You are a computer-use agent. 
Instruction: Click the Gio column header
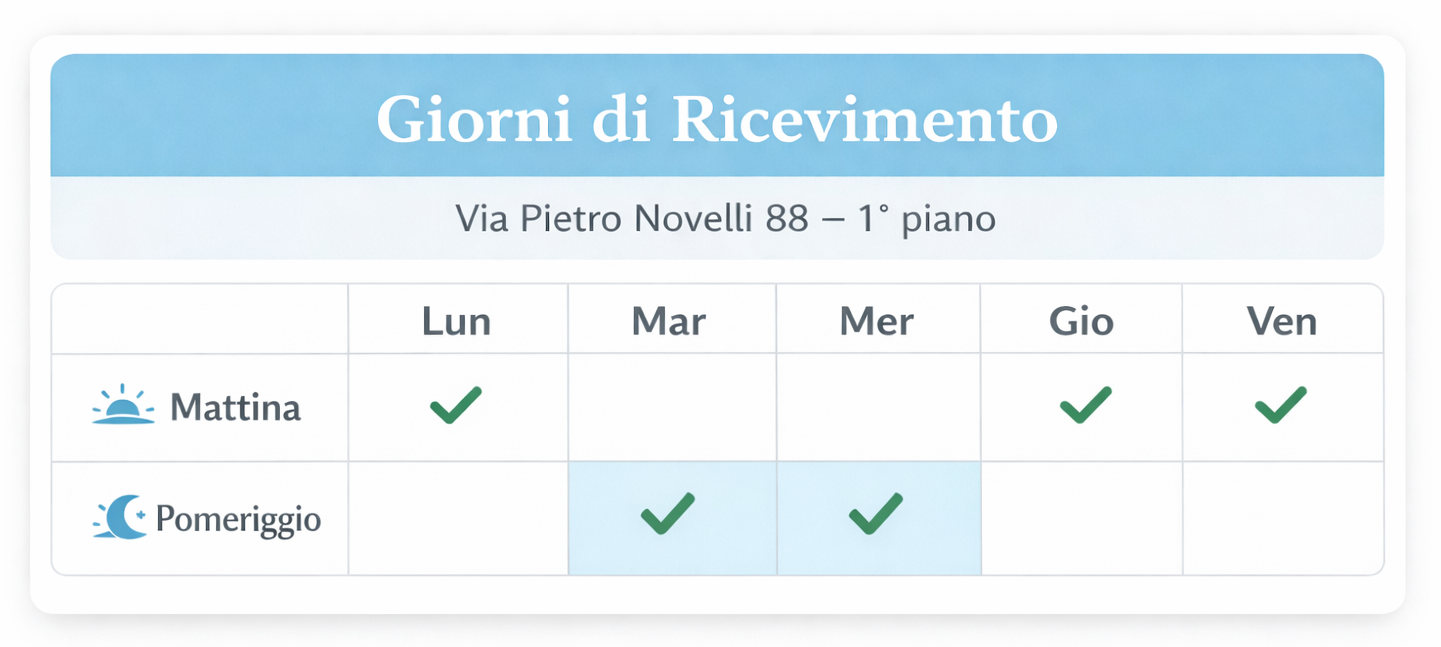tap(1081, 321)
